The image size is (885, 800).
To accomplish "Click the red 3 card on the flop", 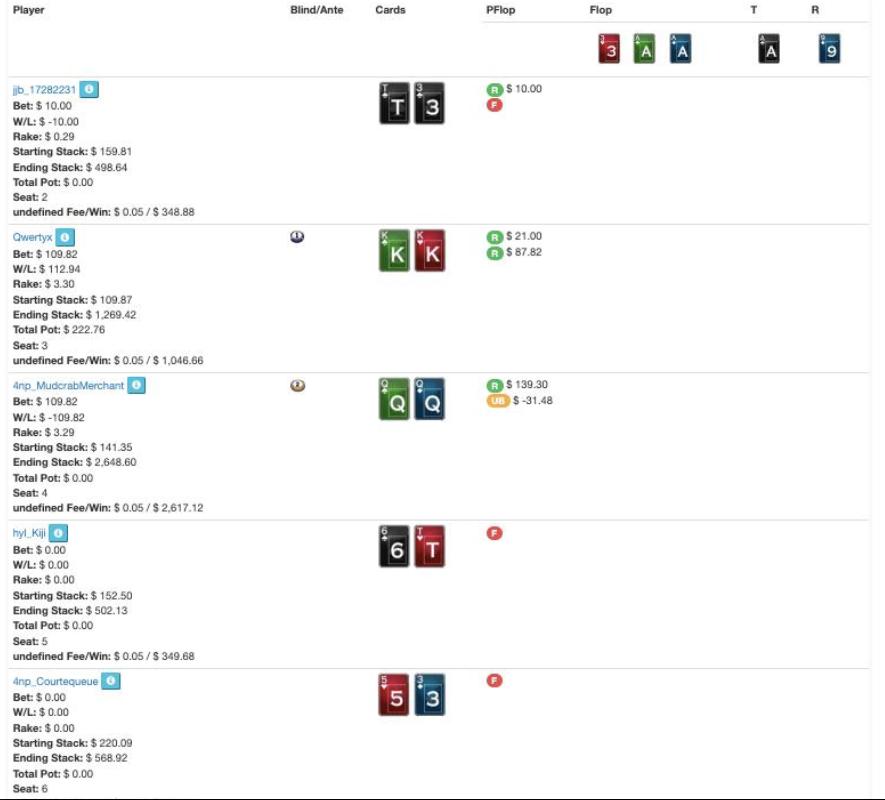I will coord(609,49).
